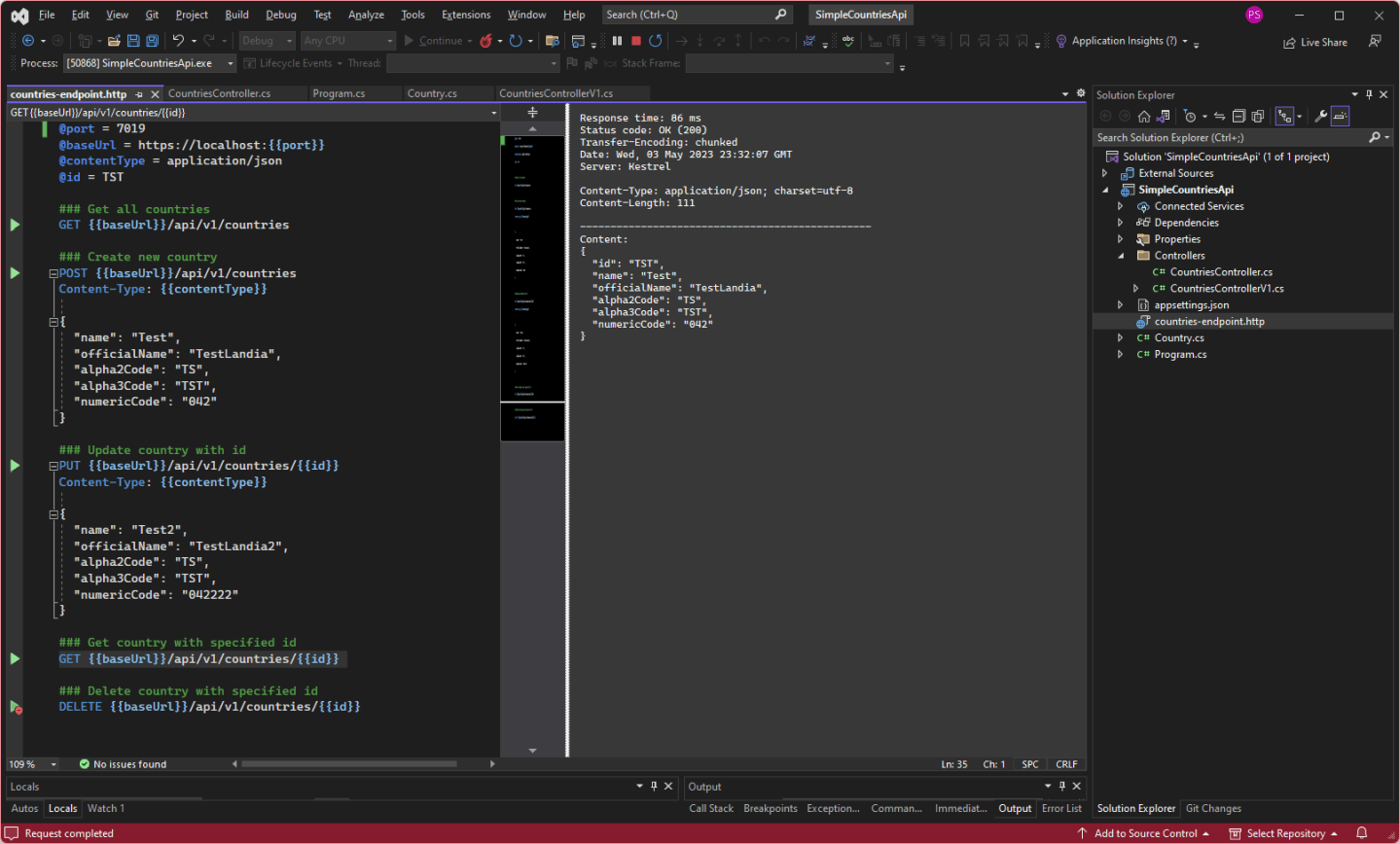Pause execution with the Break All icon
Image resolution: width=1400 pixels, height=844 pixels.
tap(617, 41)
